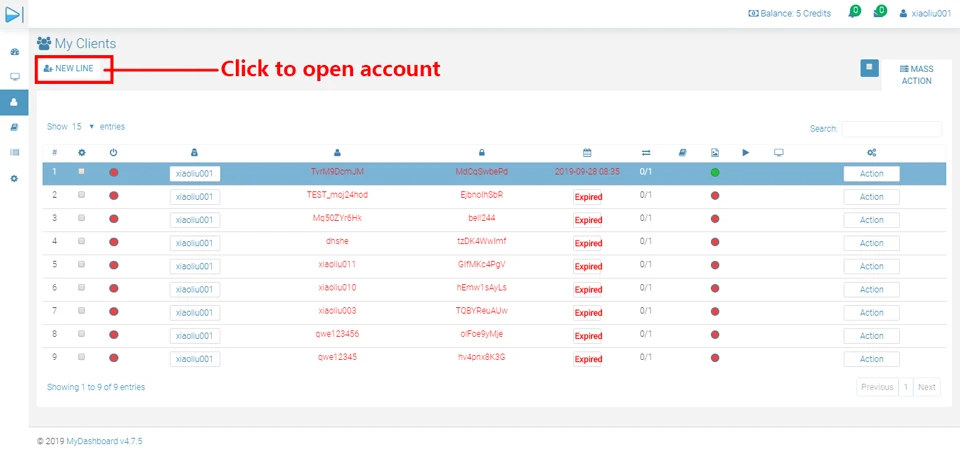Open Action dropdown for xiaoliu010
960x460 pixels.
pos(871,289)
